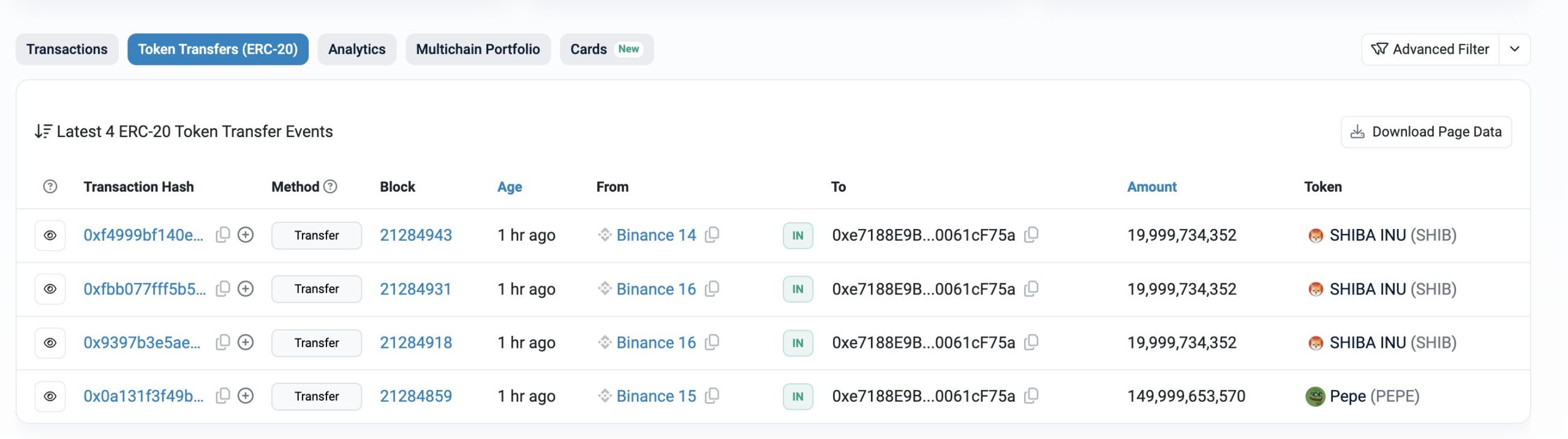Switch to the Transactions tab
The image size is (1568, 439).
click(x=67, y=50)
